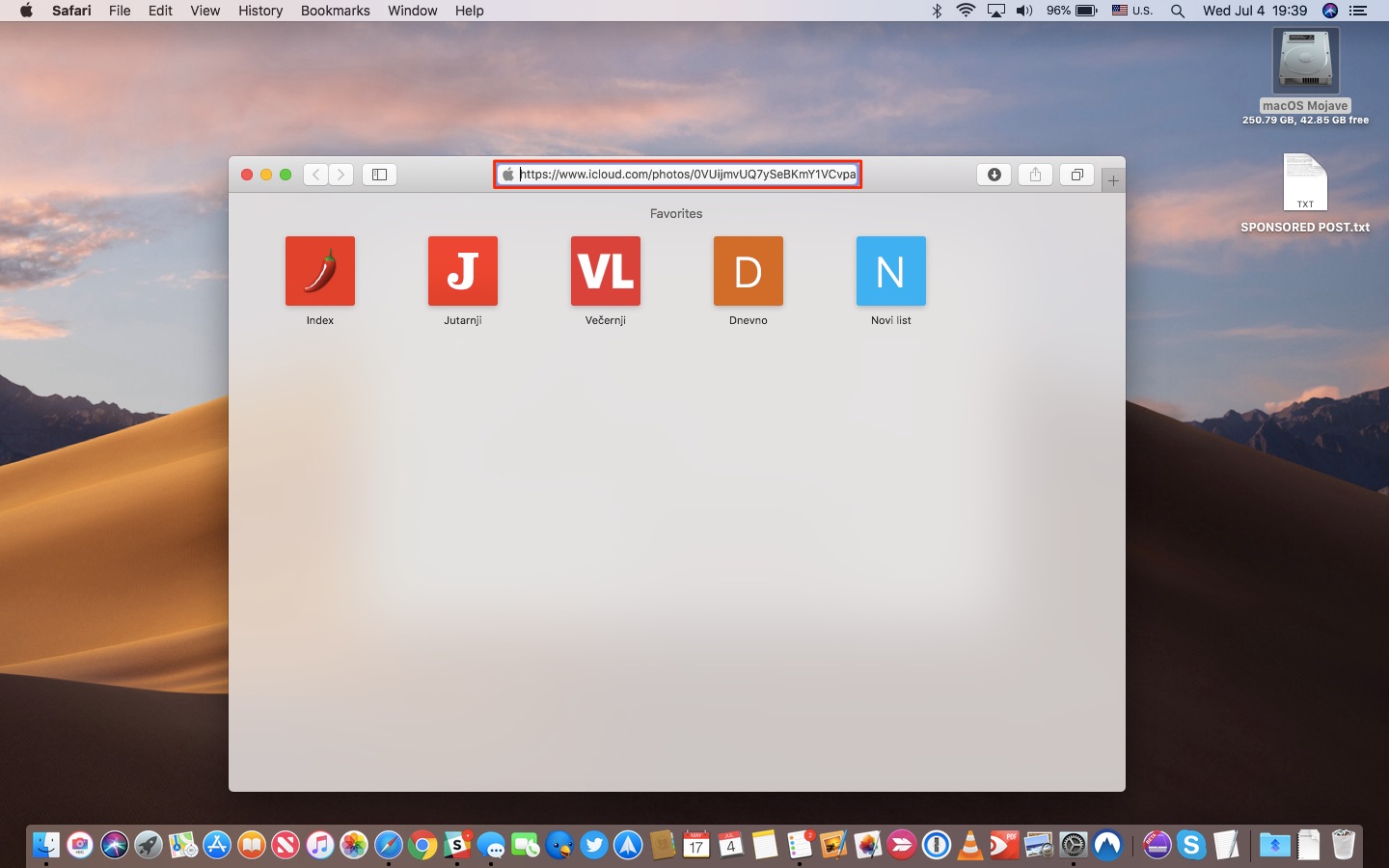Go back with Safari's back arrow

pos(316,175)
